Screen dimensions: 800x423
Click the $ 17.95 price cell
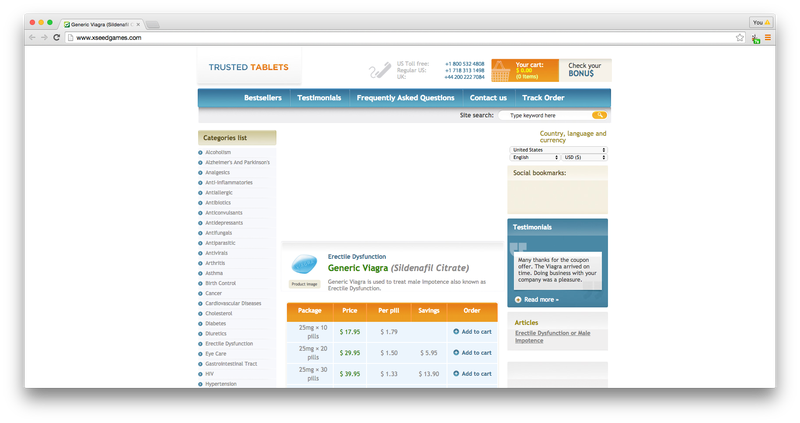[x=350, y=332]
